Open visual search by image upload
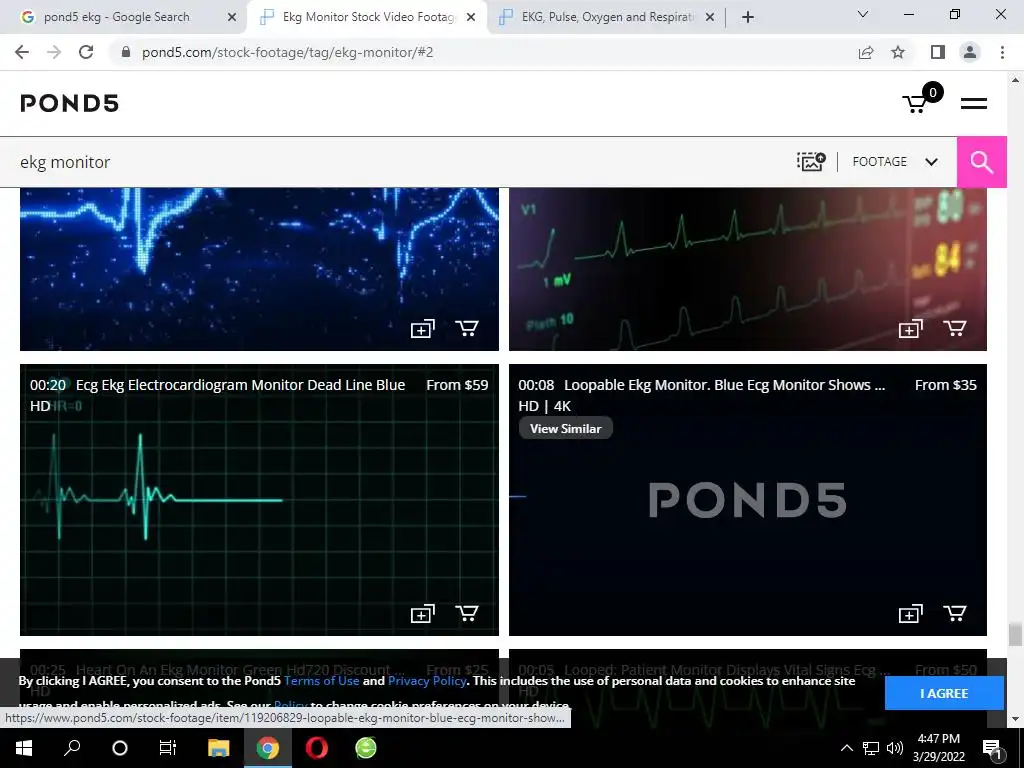1024x768 pixels. coord(811,161)
